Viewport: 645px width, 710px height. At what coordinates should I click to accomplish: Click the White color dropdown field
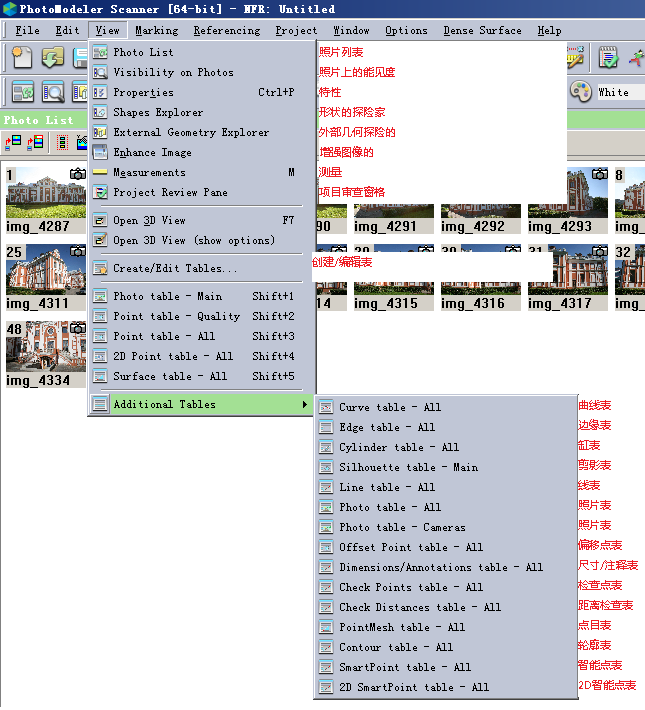[x=620, y=92]
